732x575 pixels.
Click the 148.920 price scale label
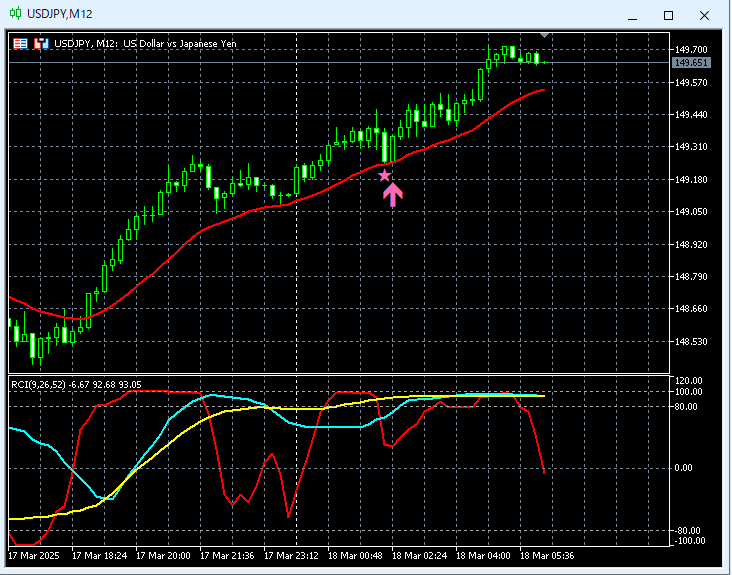tap(691, 245)
